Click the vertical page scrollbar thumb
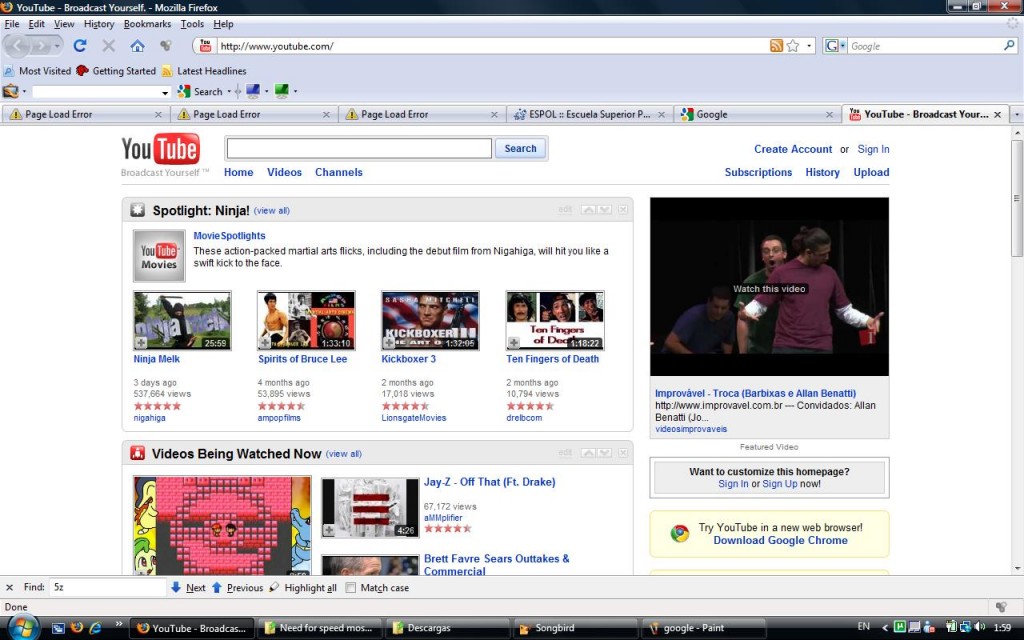The height and width of the screenshot is (640, 1024). tap(1017, 198)
